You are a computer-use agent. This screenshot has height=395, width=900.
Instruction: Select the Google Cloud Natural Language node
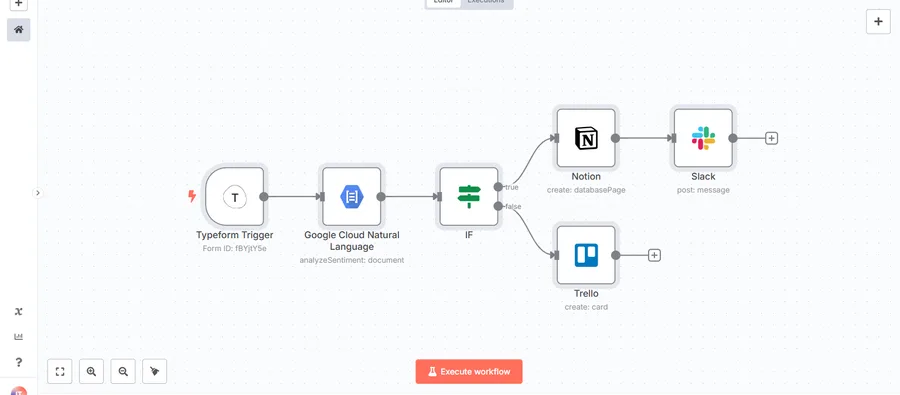[352, 197]
